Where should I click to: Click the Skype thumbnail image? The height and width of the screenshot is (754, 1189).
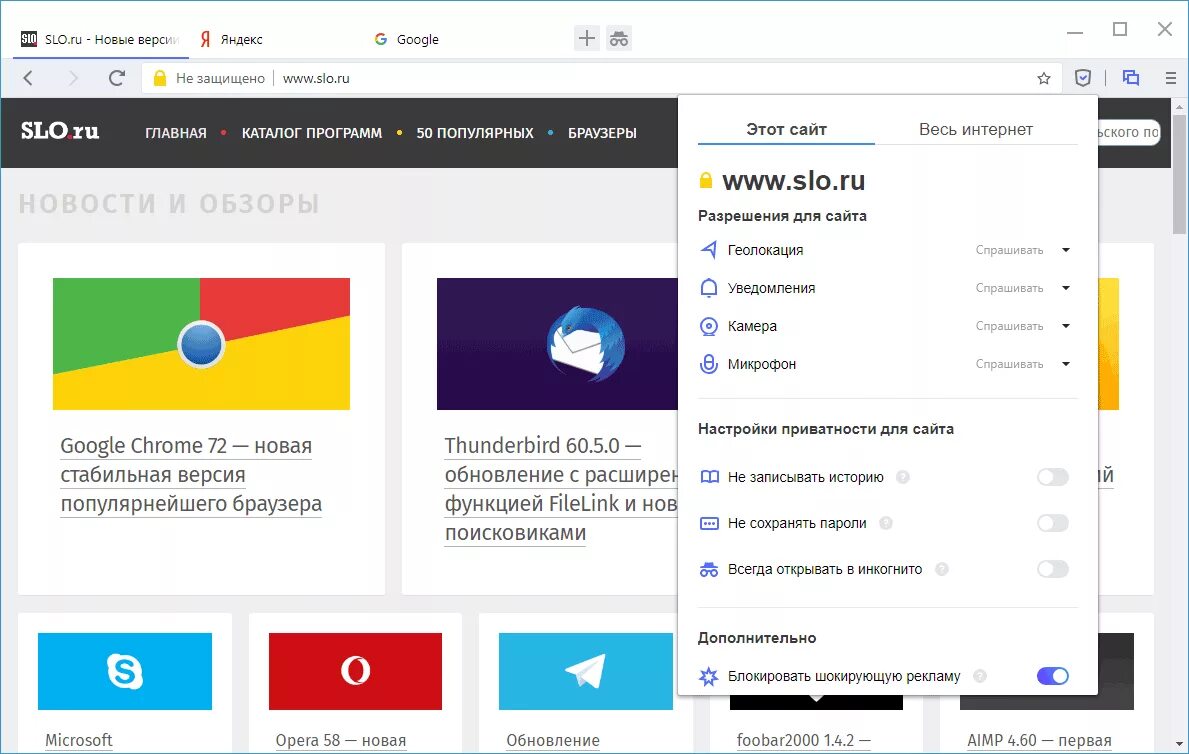125,671
